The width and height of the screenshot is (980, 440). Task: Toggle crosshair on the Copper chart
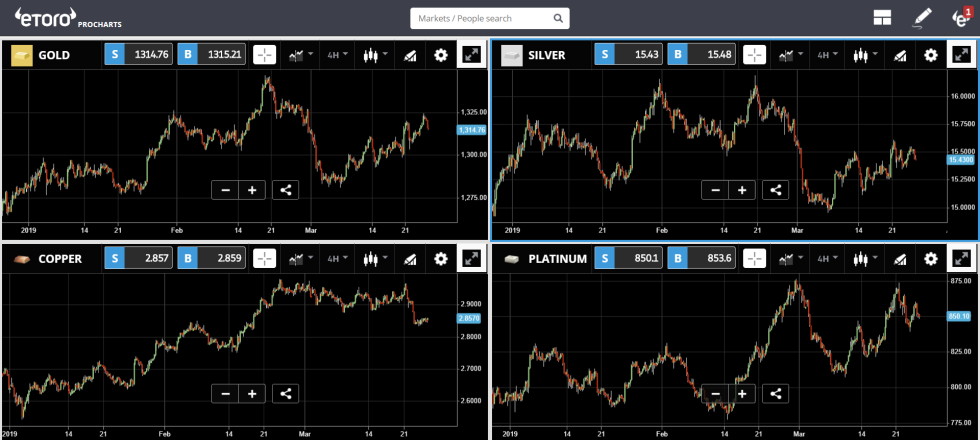[x=265, y=259]
